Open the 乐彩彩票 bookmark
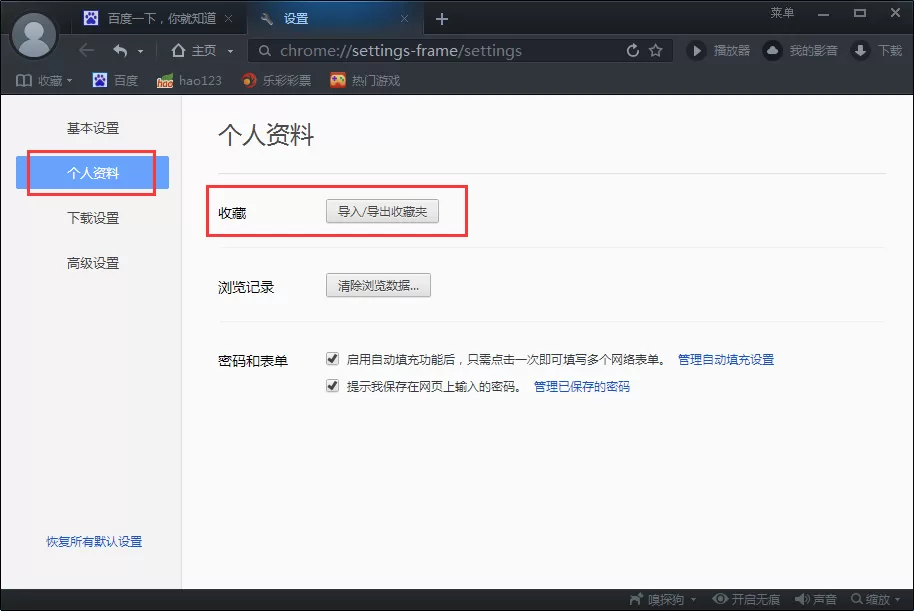 point(277,80)
